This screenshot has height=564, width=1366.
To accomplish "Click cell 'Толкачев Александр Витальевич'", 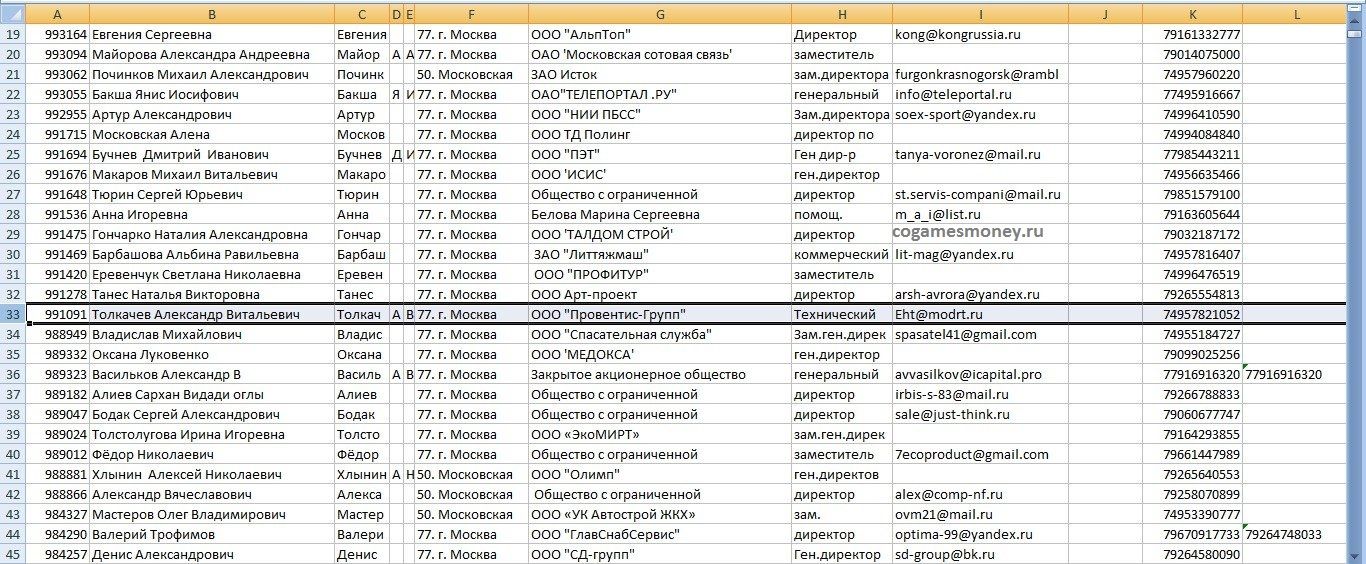I will click(212, 314).
